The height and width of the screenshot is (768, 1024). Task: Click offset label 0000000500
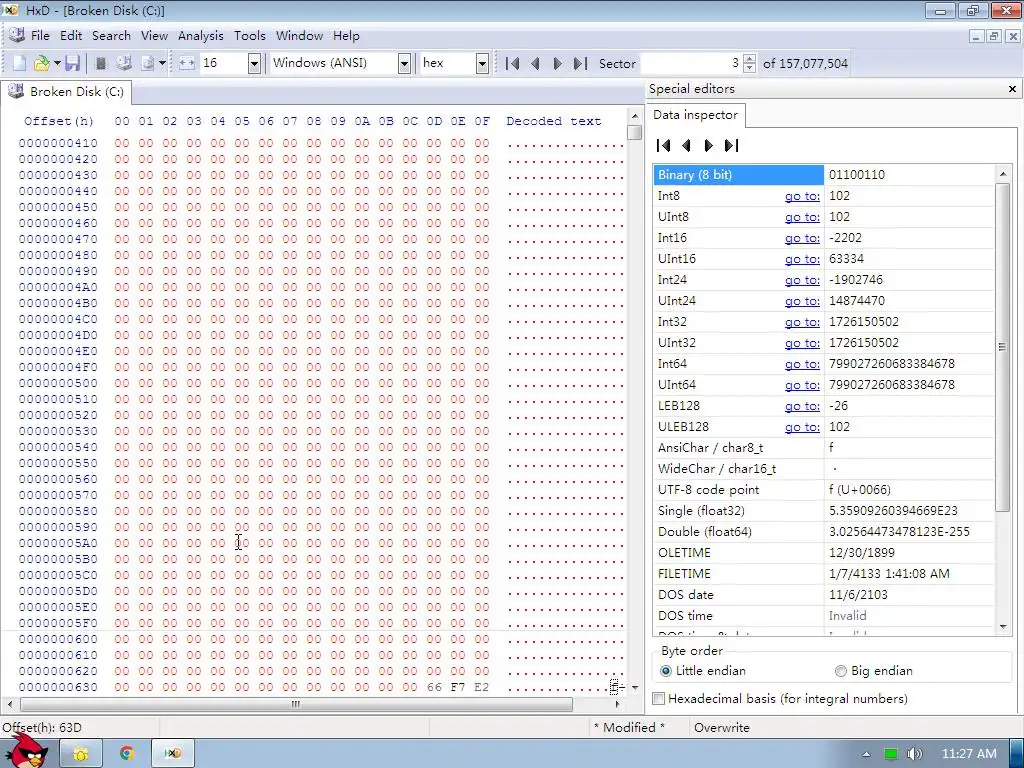[58, 383]
